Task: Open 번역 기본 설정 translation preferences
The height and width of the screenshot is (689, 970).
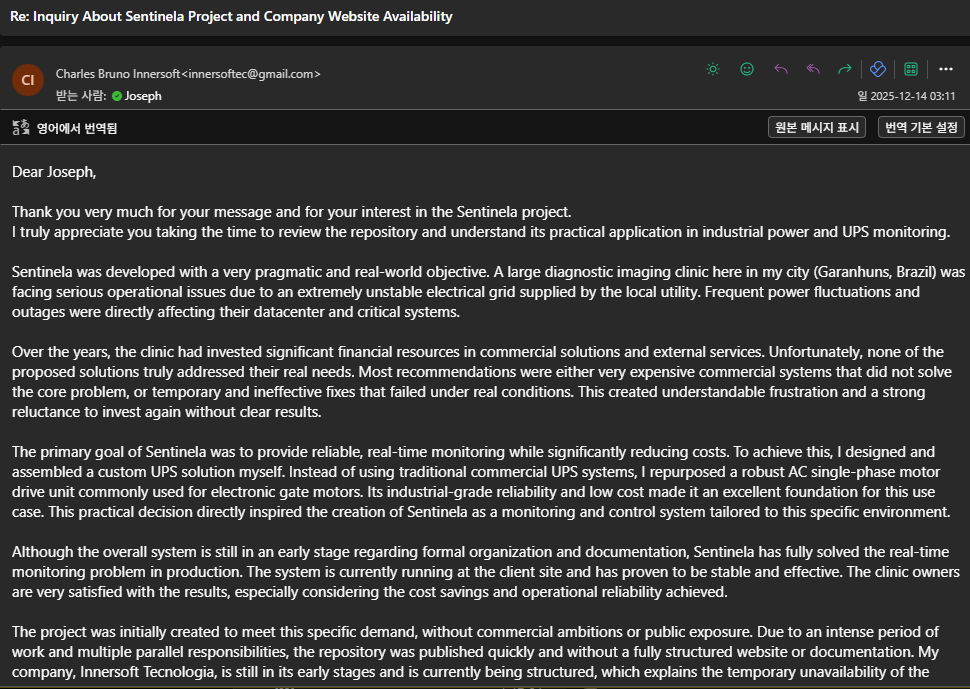Action: (921, 127)
